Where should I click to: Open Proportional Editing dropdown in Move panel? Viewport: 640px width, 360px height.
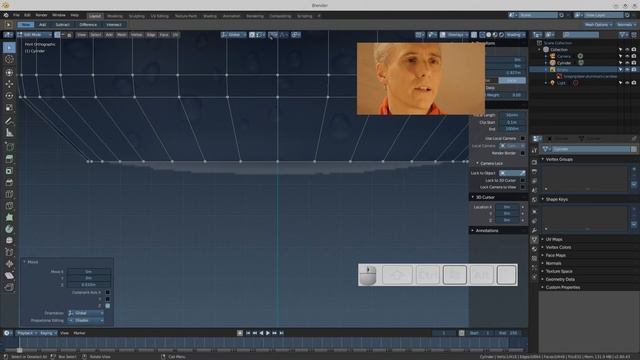[86, 320]
